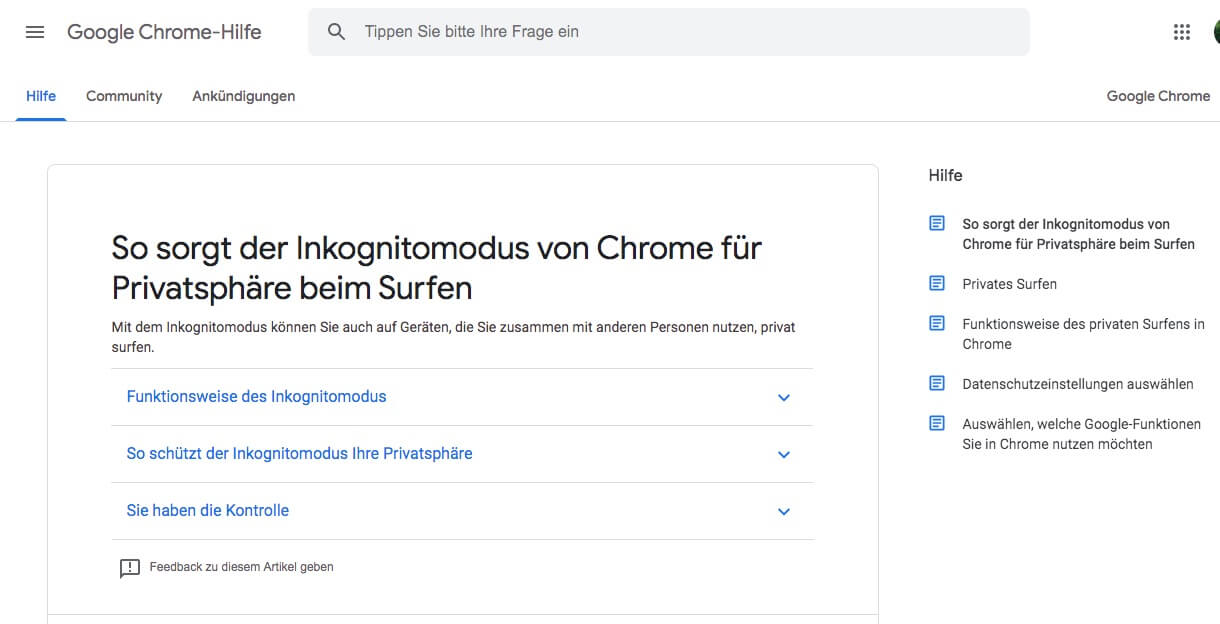Open section Funktionsweise des Inkognitomodus

(x=462, y=397)
